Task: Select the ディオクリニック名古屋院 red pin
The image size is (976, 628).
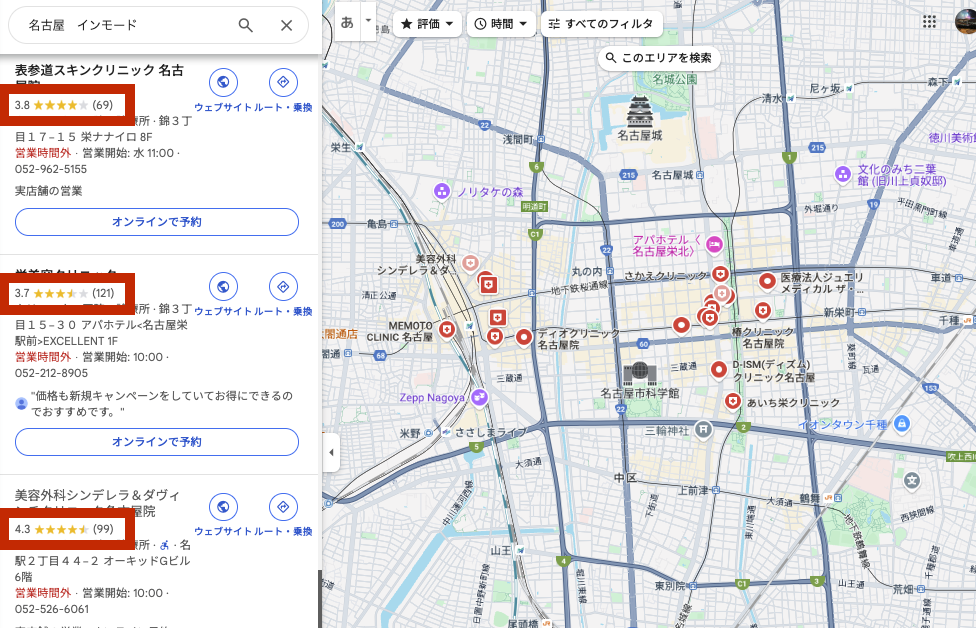Action: point(524,338)
